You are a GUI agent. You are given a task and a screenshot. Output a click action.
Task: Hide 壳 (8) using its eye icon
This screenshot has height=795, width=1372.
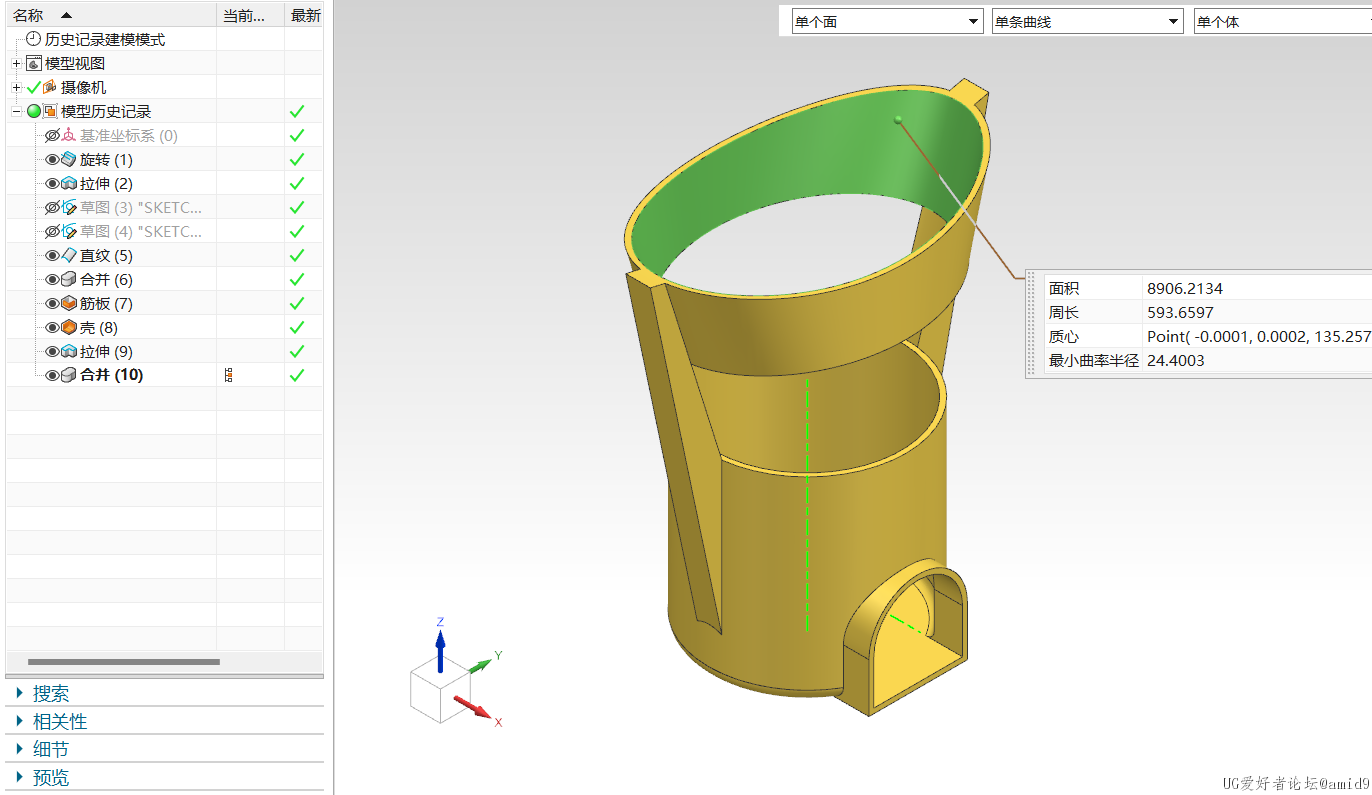click(52, 327)
